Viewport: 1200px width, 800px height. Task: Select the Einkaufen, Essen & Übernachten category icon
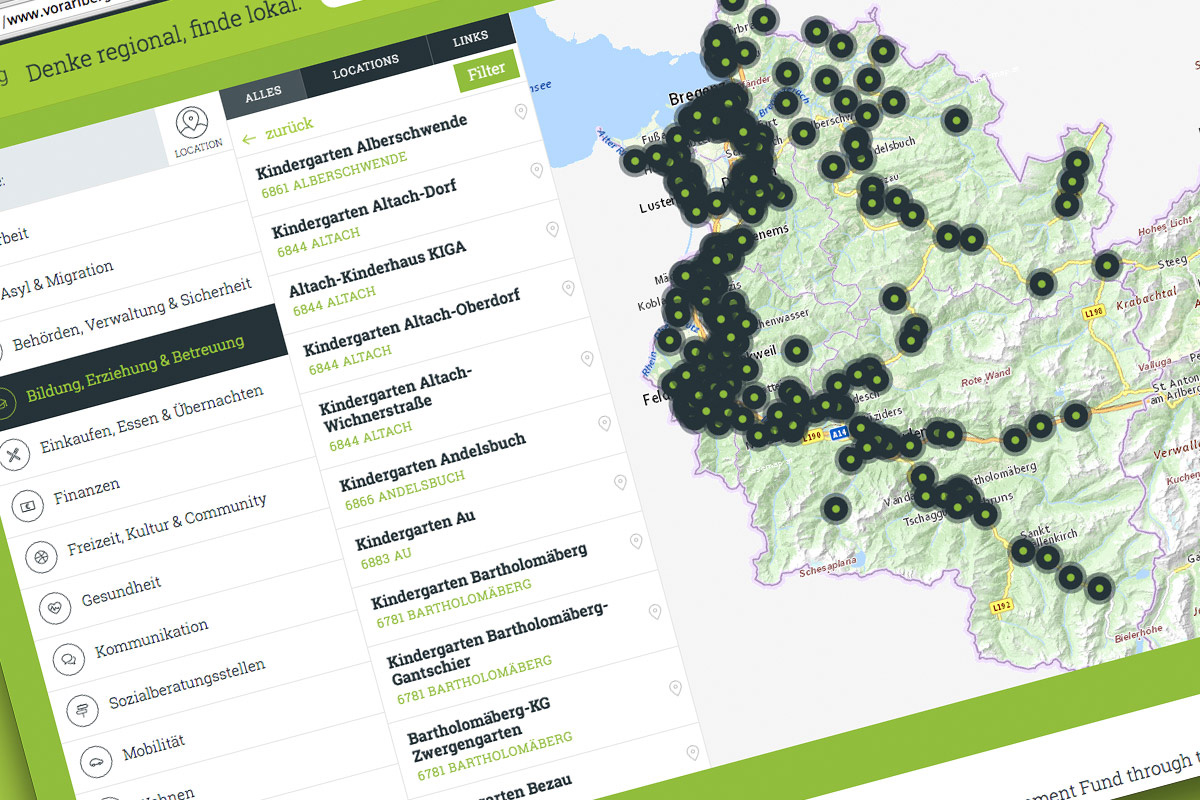pos(12,454)
